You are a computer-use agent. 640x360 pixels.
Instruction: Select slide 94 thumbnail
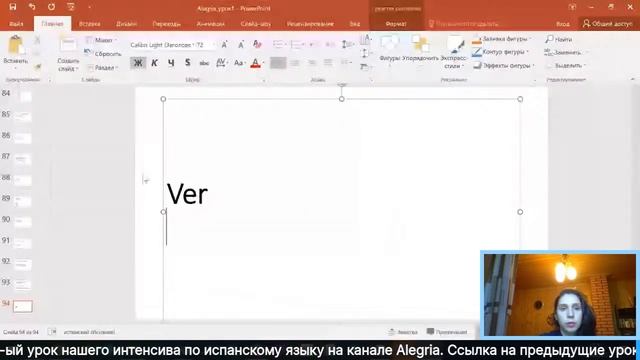click(x=22, y=306)
